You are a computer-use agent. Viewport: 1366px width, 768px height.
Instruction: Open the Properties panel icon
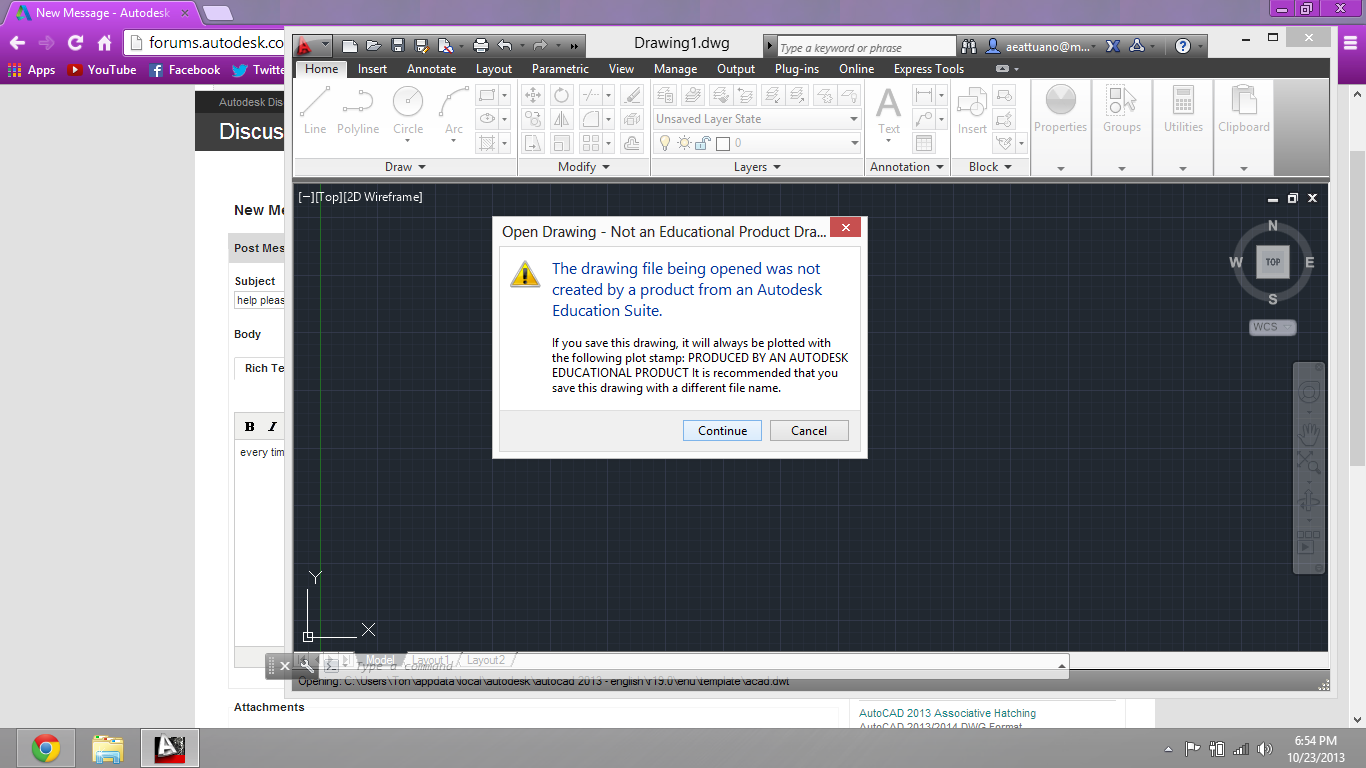click(1060, 109)
